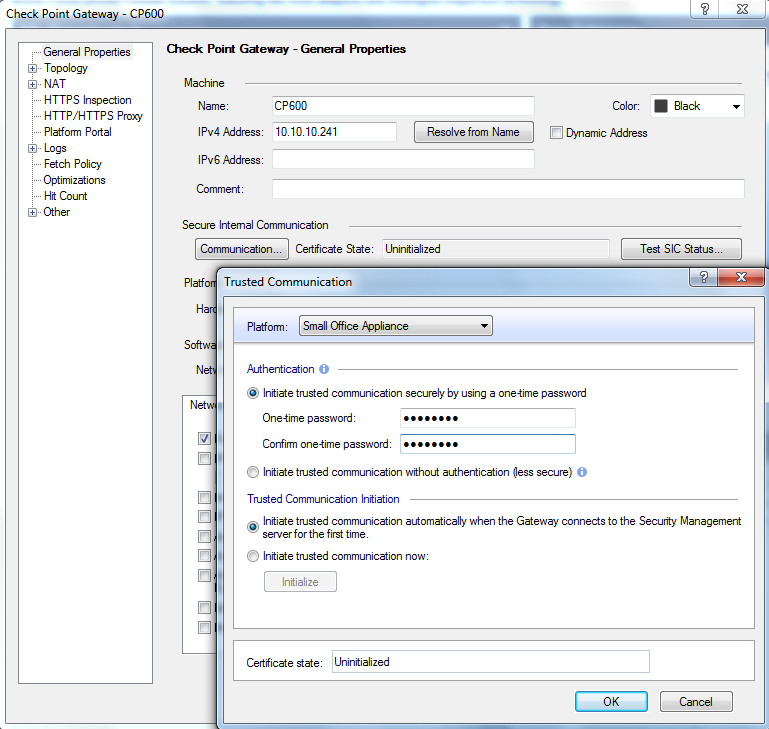
Task: Open the Color dropdown
Action: tap(697, 106)
